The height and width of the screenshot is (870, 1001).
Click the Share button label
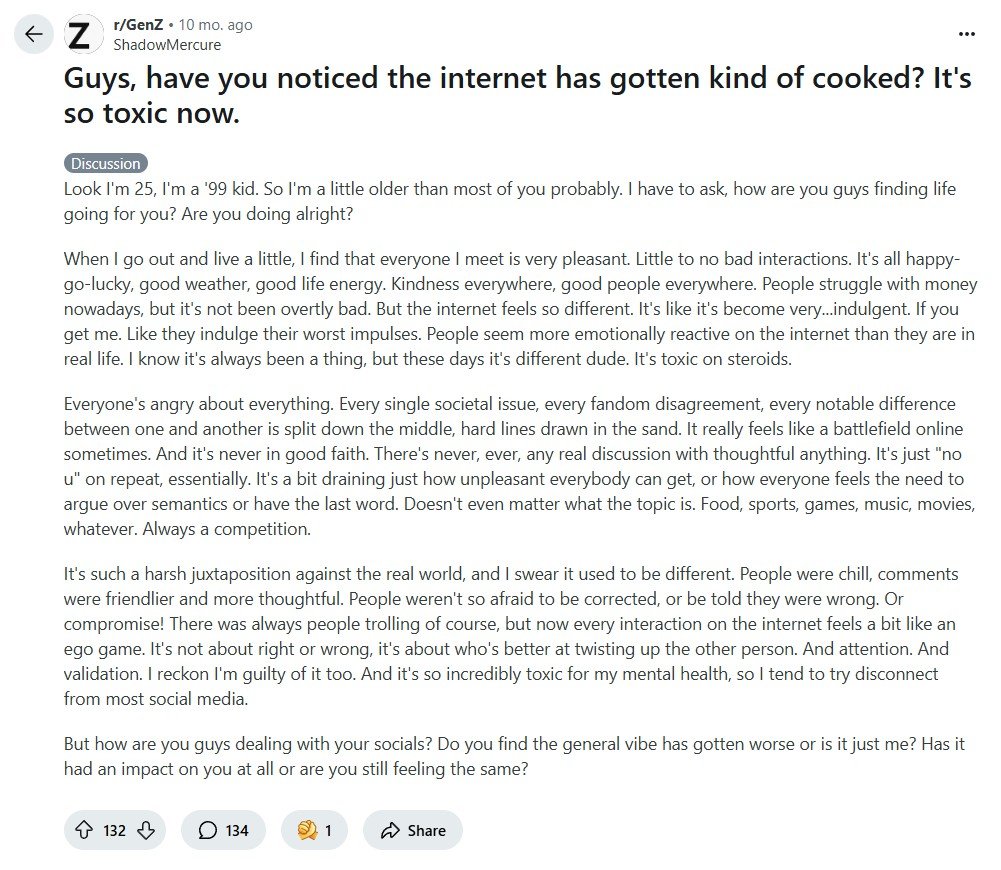pyautogui.click(x=426, y=830)
